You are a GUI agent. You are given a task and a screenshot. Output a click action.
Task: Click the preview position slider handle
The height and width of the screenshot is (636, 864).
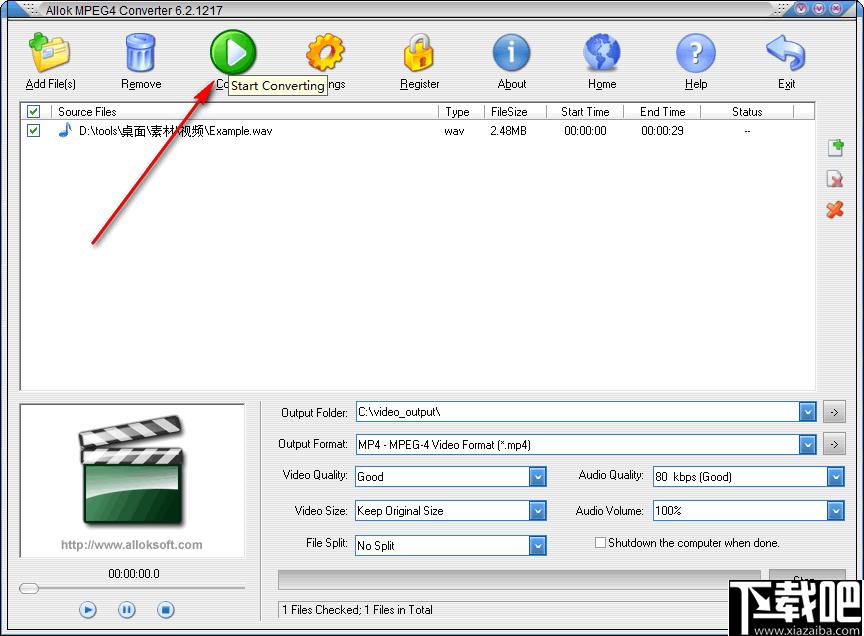tap(29, 588)
